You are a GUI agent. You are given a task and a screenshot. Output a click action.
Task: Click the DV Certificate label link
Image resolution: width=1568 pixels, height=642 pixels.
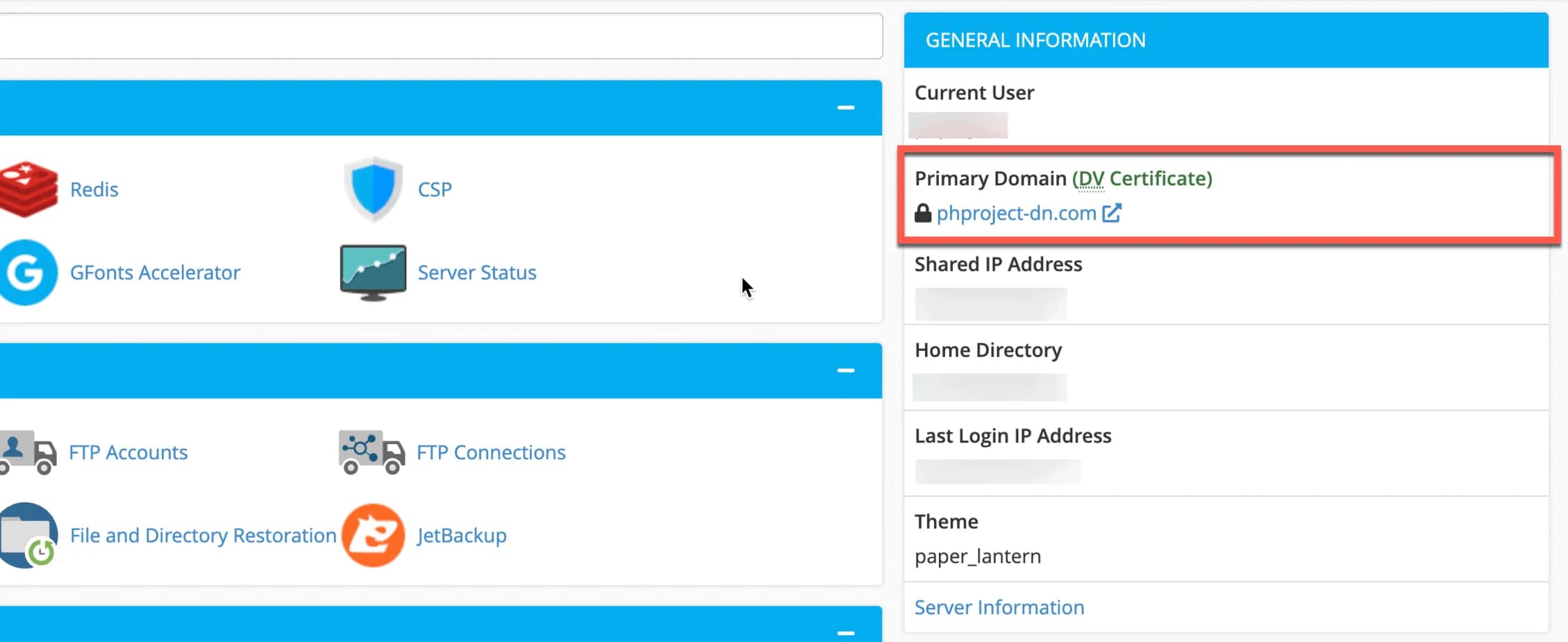(1142, 179)
